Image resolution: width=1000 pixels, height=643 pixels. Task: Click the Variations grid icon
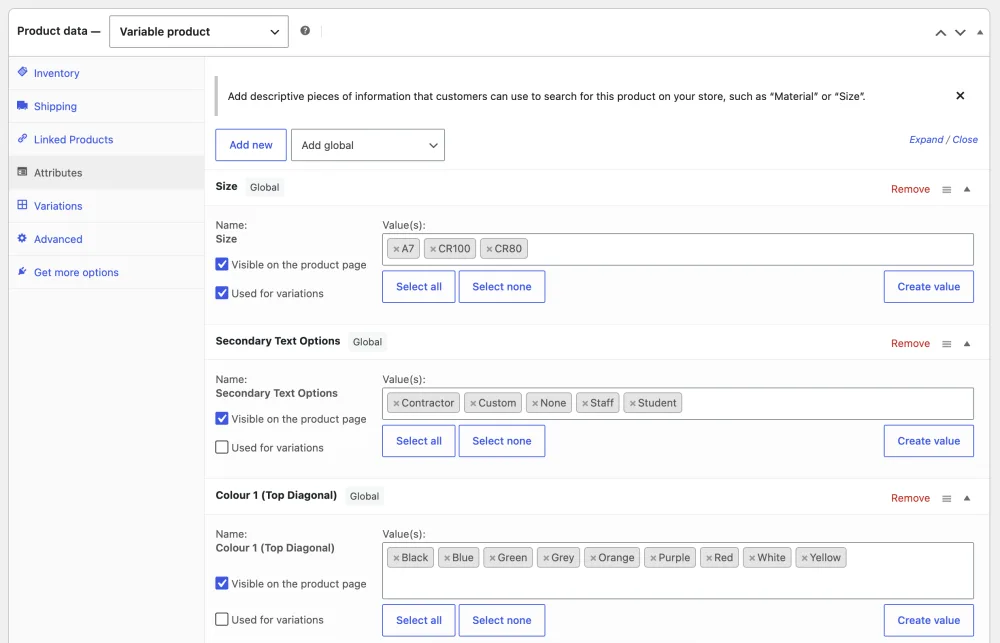tap(22, 205)
